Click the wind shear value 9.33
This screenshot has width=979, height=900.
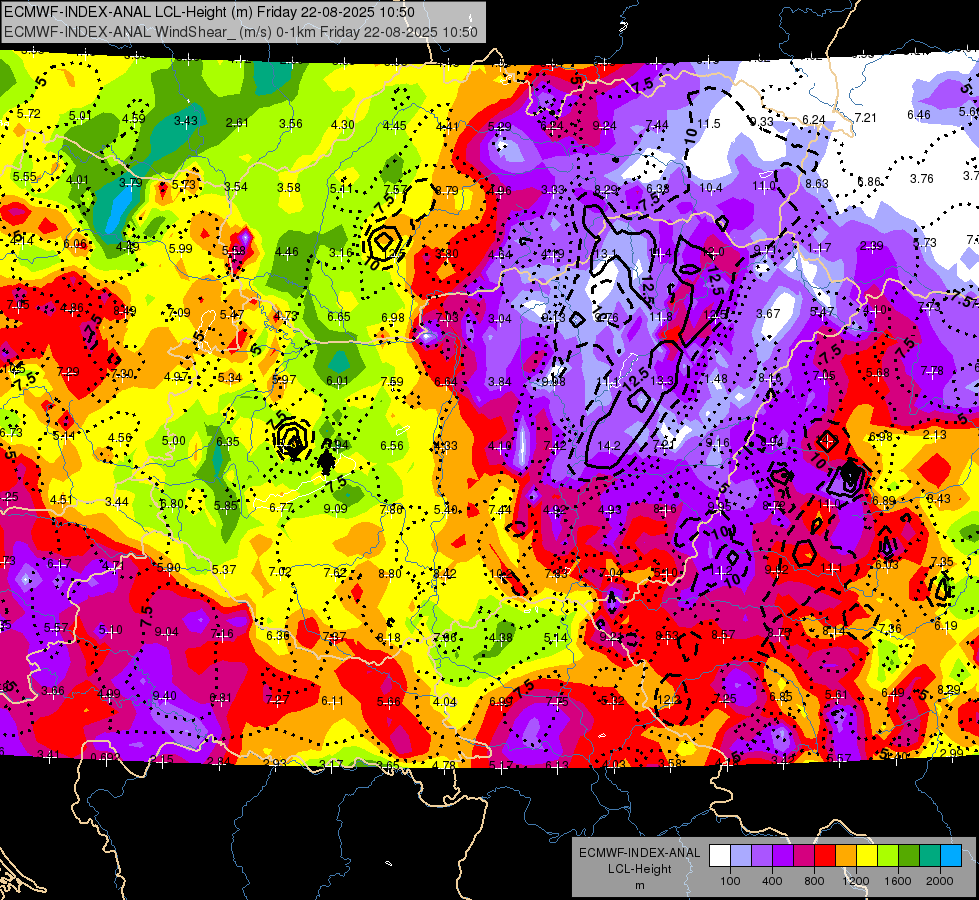point(761,122)
